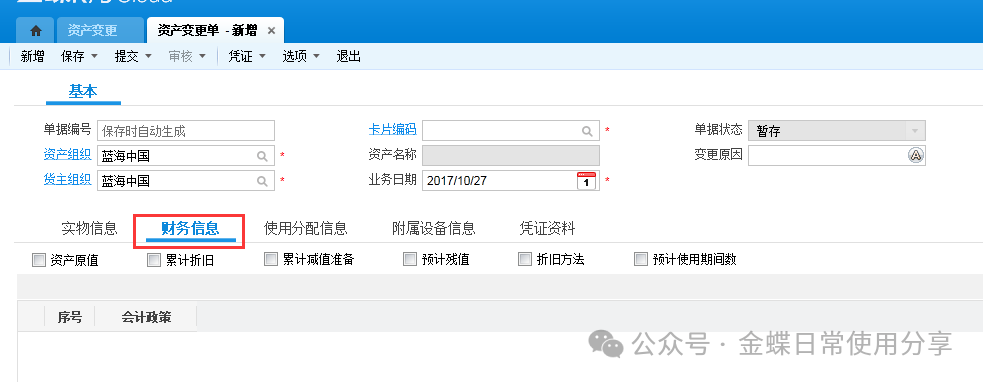Click the search icon in 货主组织 field
This screenshot has width=983, height=382.
tap(263, 181)
